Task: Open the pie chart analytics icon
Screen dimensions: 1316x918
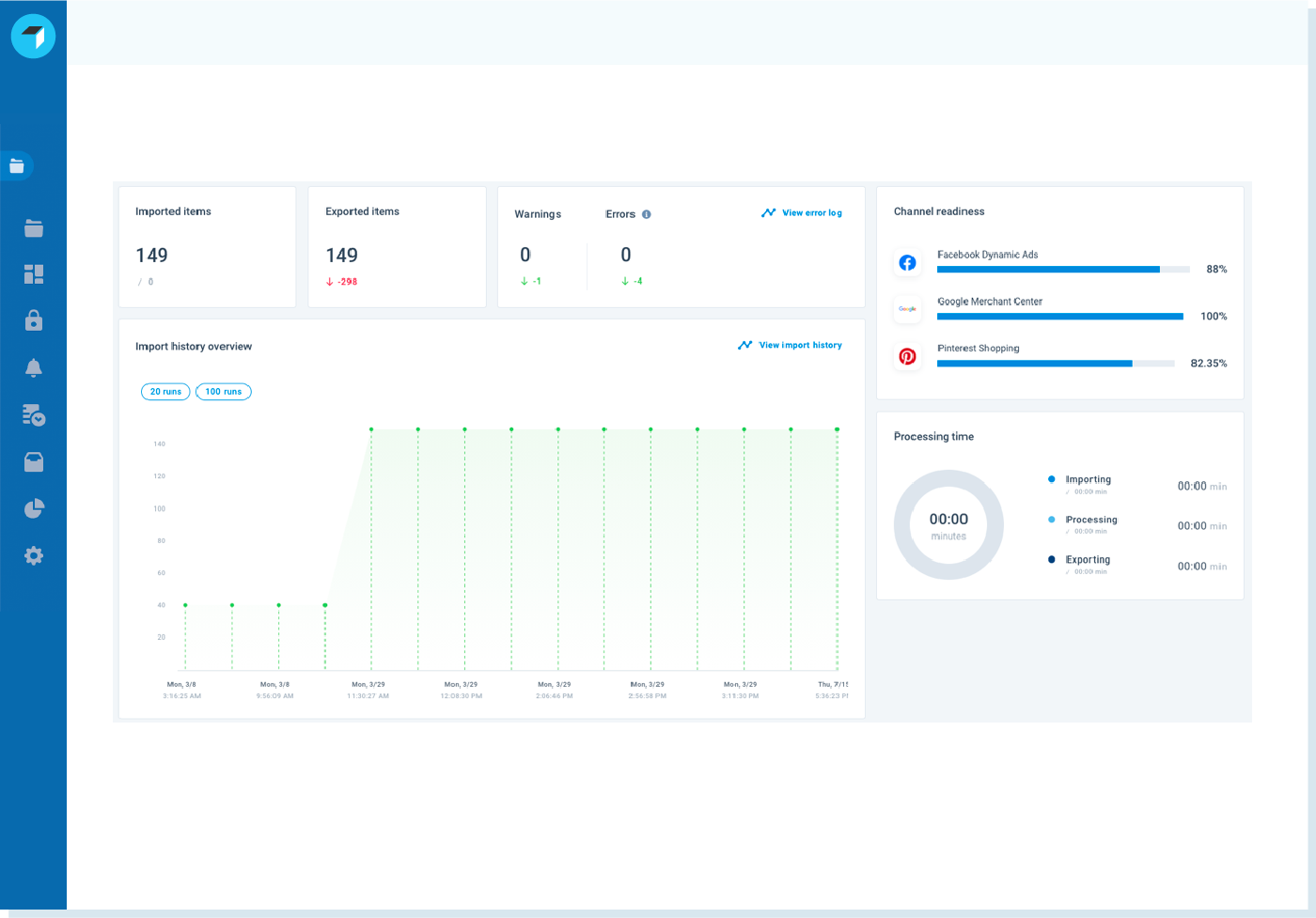Action: (x=34, y=508)
